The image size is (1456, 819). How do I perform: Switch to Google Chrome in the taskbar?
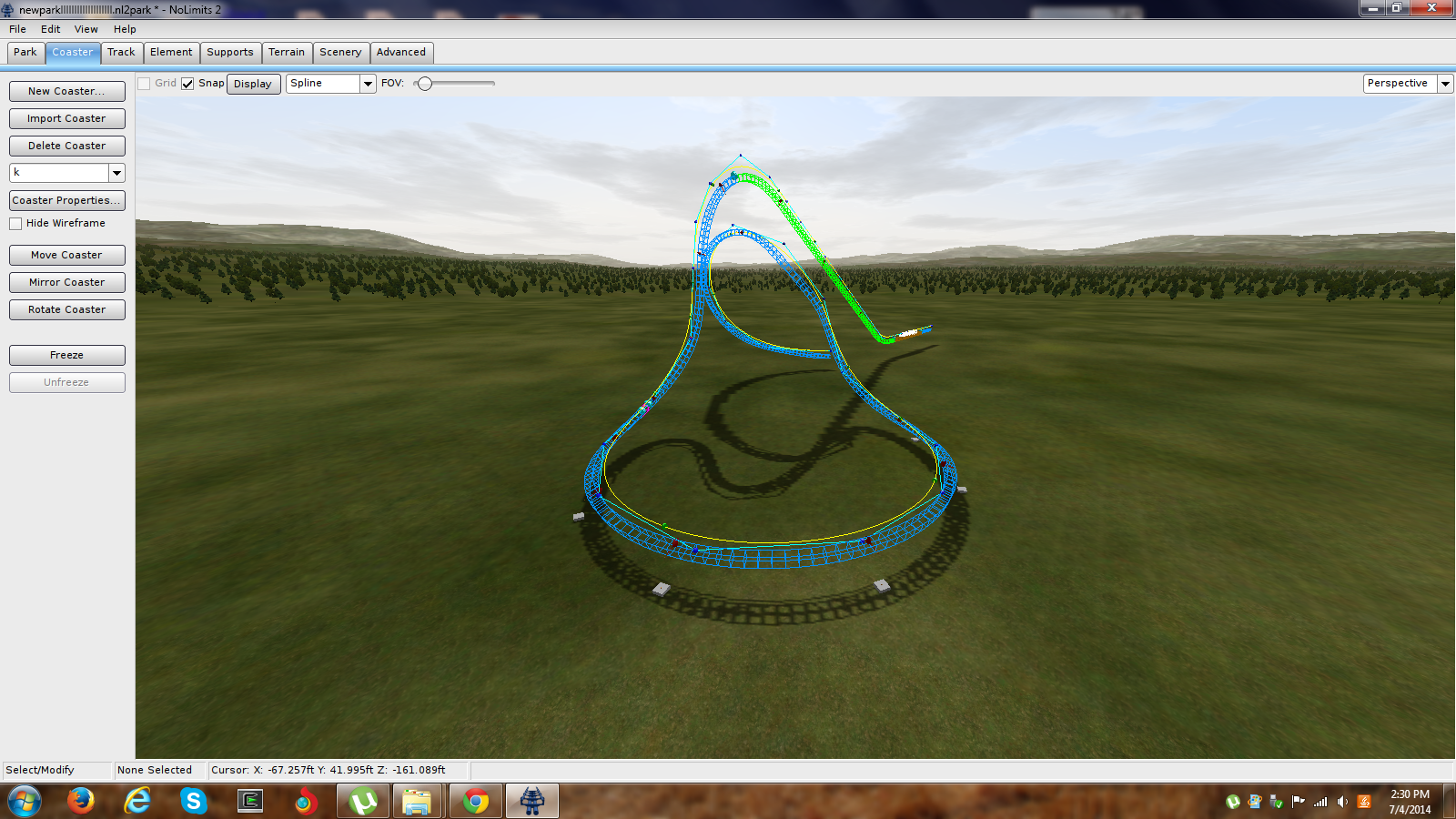pyautogui.click(x=475, y=801)
